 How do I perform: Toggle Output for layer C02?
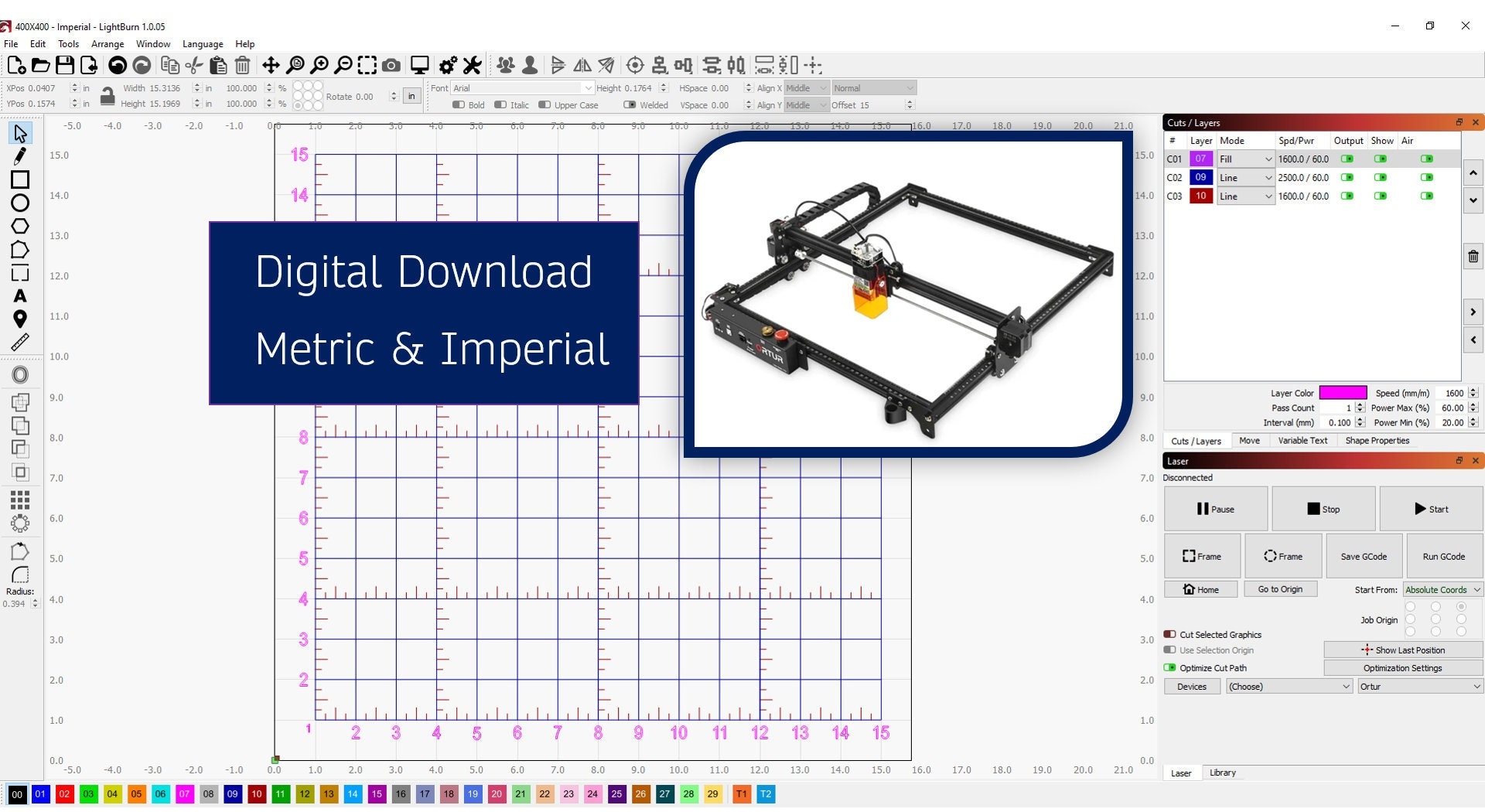click(x=1348, y=177)
